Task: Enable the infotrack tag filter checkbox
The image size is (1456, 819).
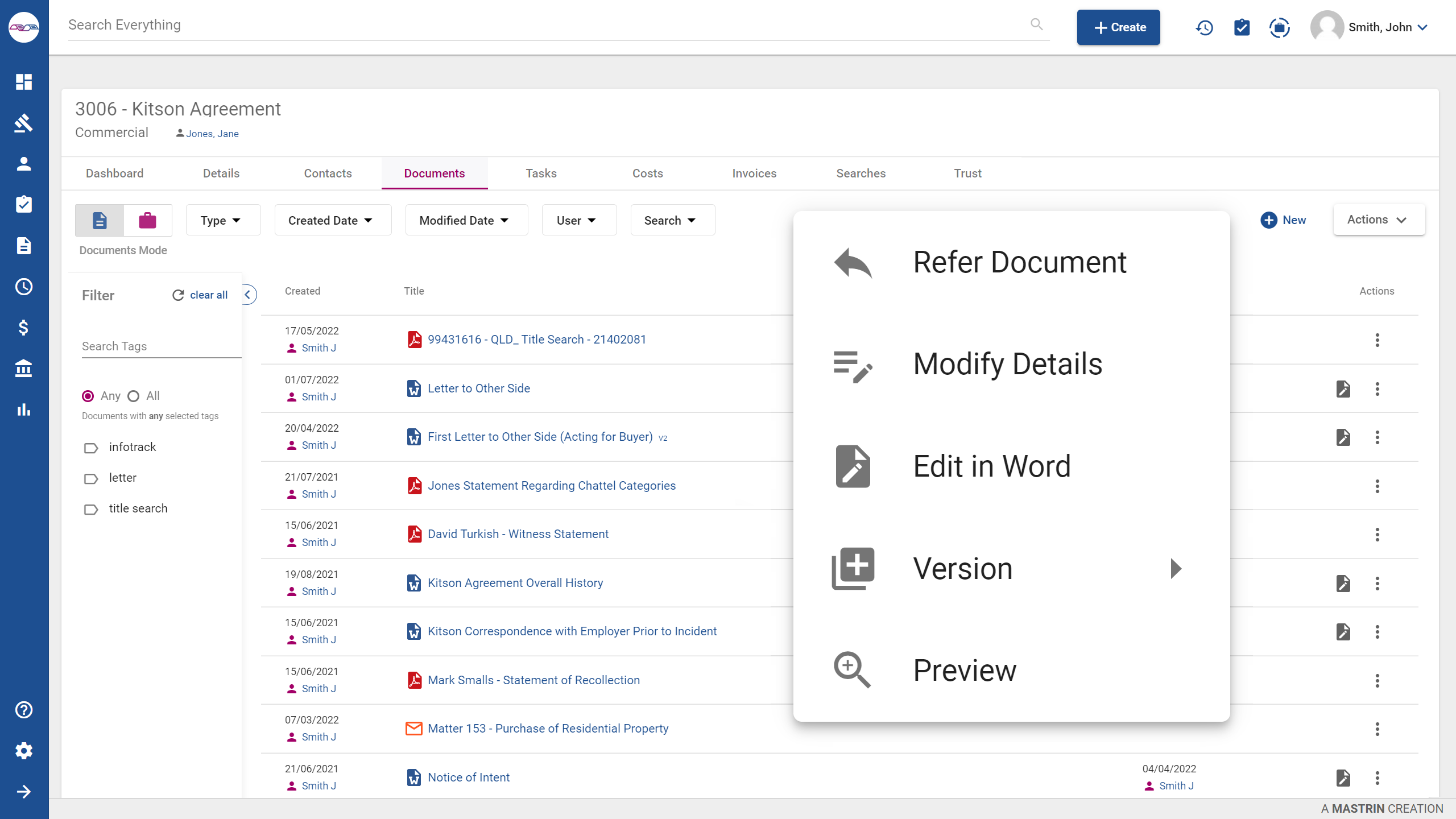Action: point(91,446)
